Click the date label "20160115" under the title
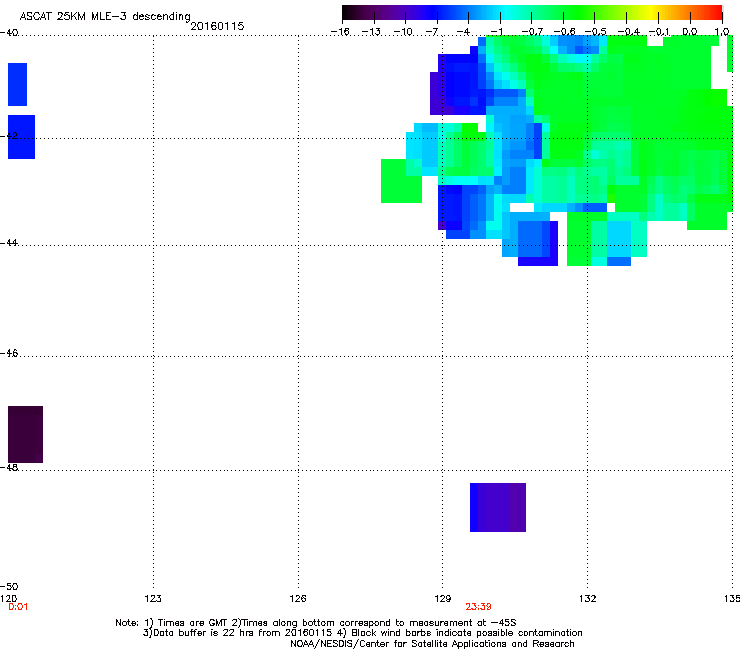The image size is (740, 650). click(217, 26)
